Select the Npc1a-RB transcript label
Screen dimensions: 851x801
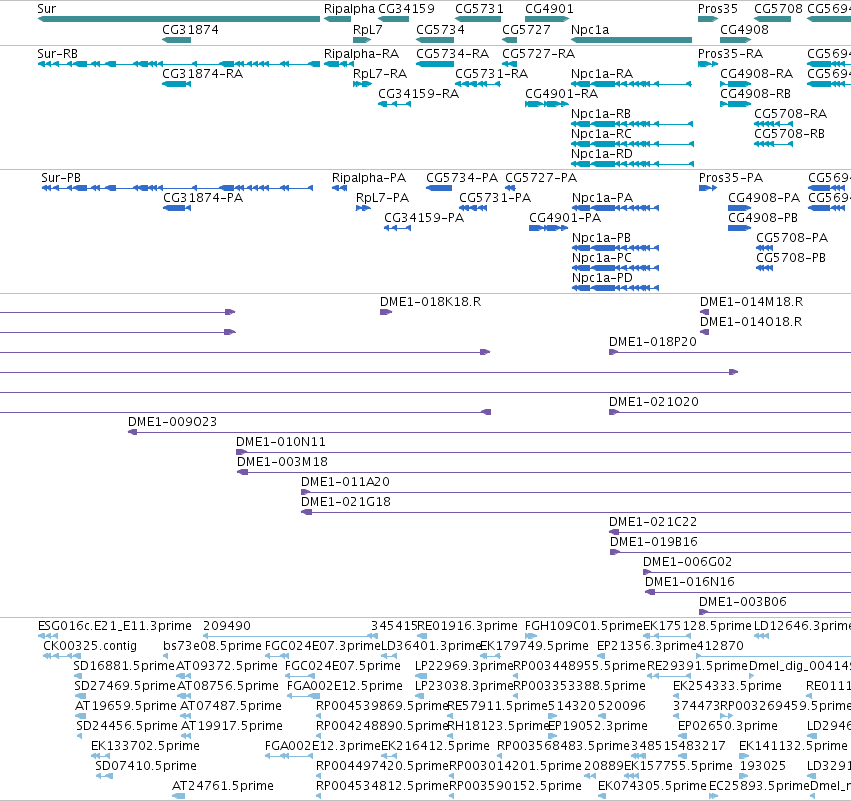pyautogui.click(x=601, y=113)
